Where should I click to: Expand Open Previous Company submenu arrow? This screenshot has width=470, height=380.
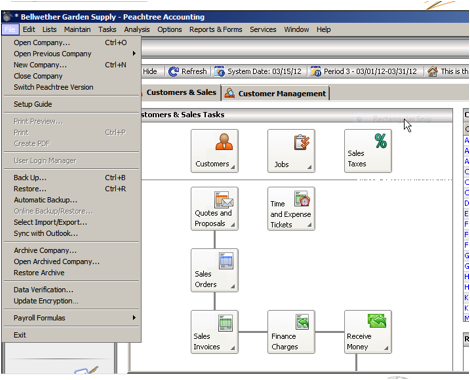(x=134, y=53)
